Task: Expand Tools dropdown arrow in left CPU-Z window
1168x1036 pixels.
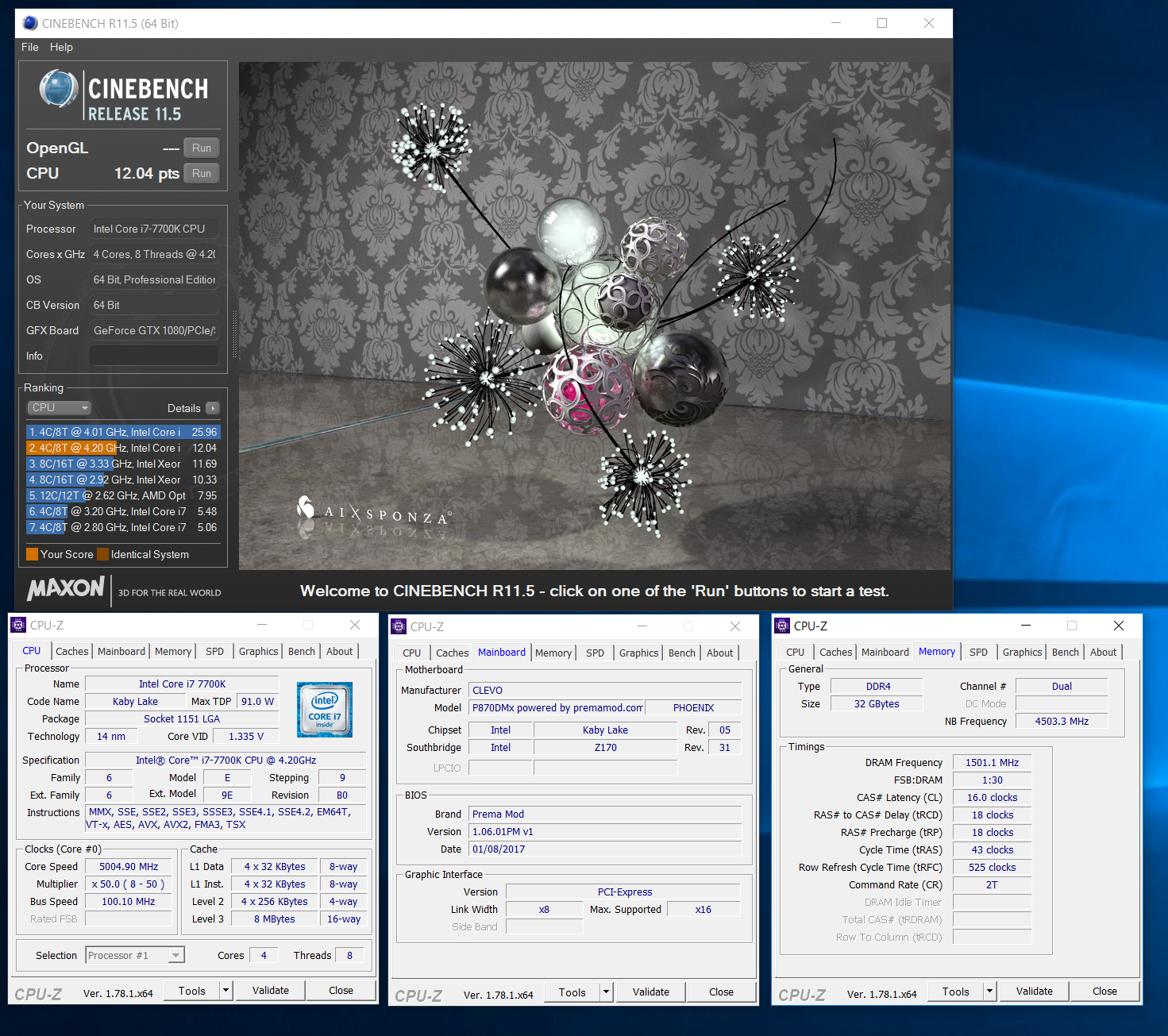Action: (226, 991)
